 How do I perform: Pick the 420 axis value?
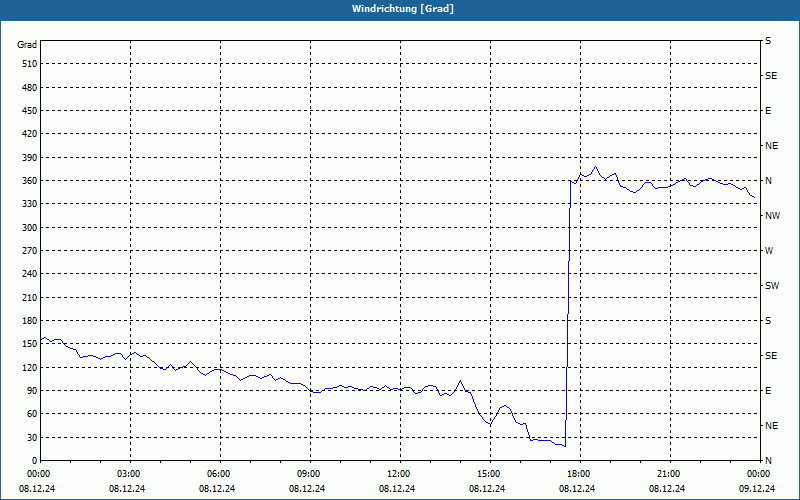click(x=30, y=134)
